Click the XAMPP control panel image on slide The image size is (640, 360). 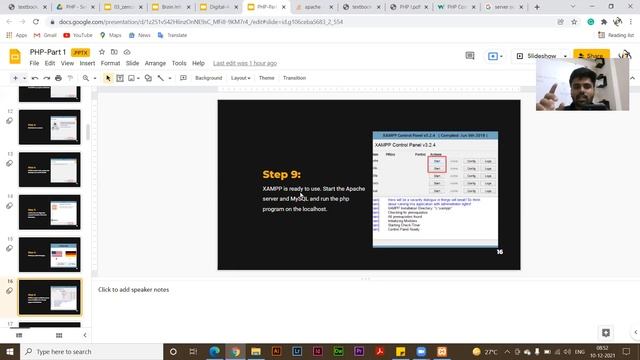435,189
